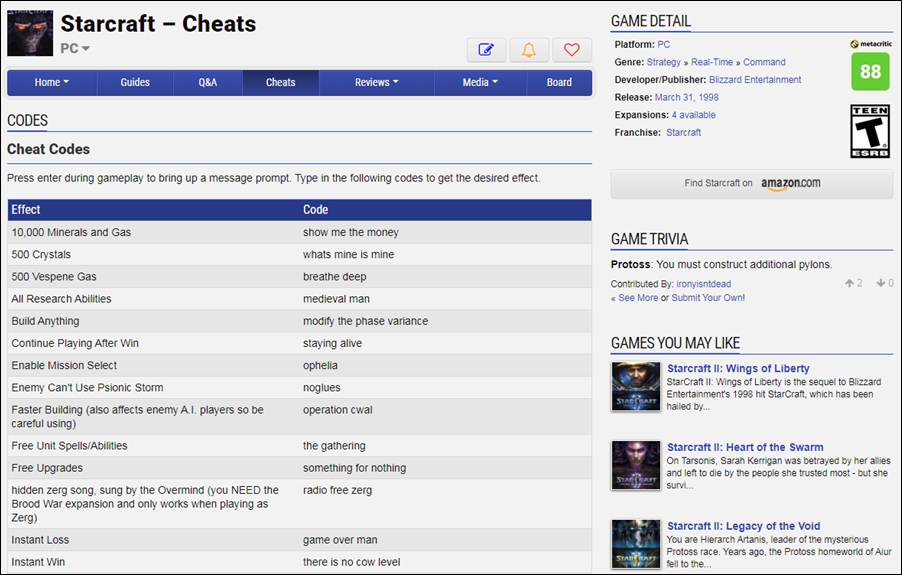Select 'there is no cow level' code
The width and height of the screenshot is (902, 575).
coord(351,562)
